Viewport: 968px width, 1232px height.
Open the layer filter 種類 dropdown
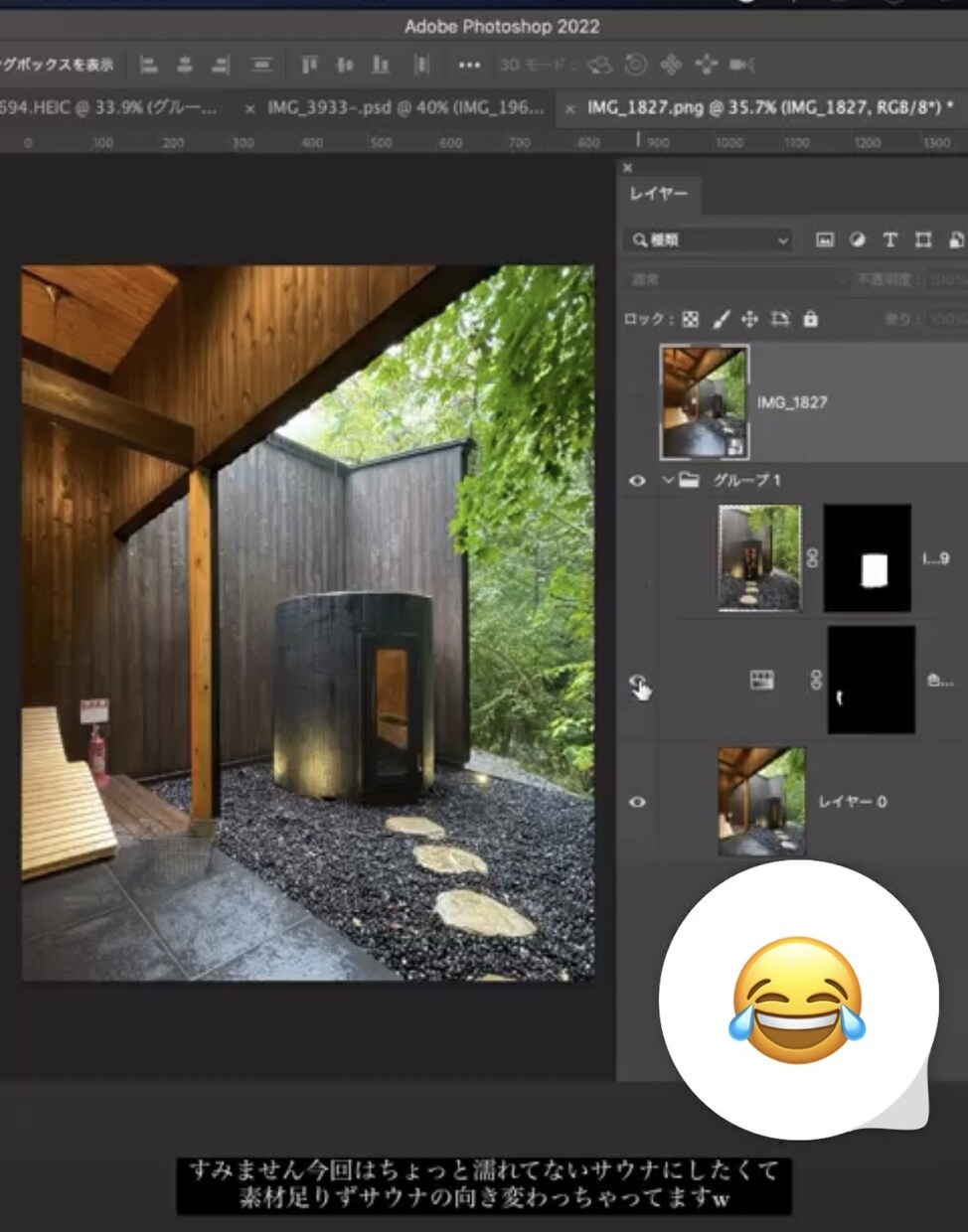[x=709, y=239]
